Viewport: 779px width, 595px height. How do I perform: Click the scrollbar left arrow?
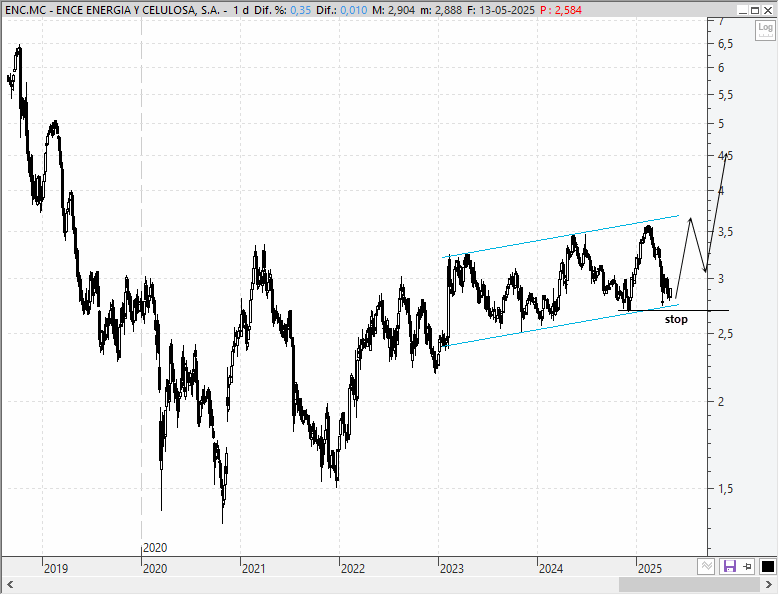[x=9, y=584]
